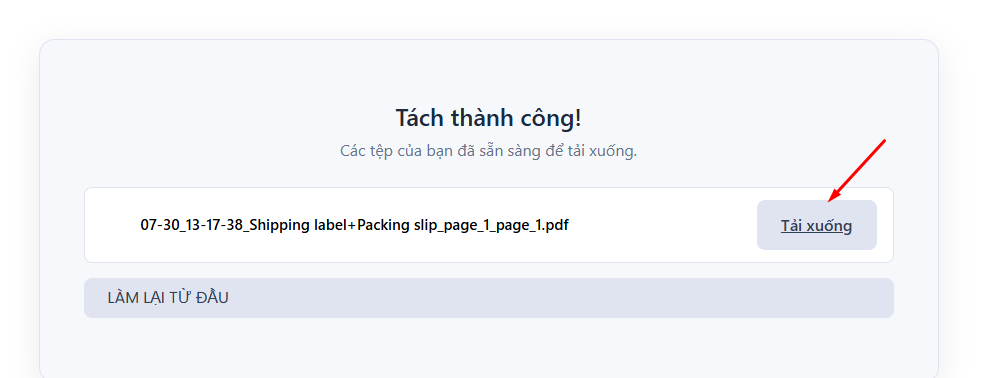Screen dimensions: 982x378
Task: Start over with the LÀM LẠI TỪ ĐẦU bar
Action: (488, 298)
